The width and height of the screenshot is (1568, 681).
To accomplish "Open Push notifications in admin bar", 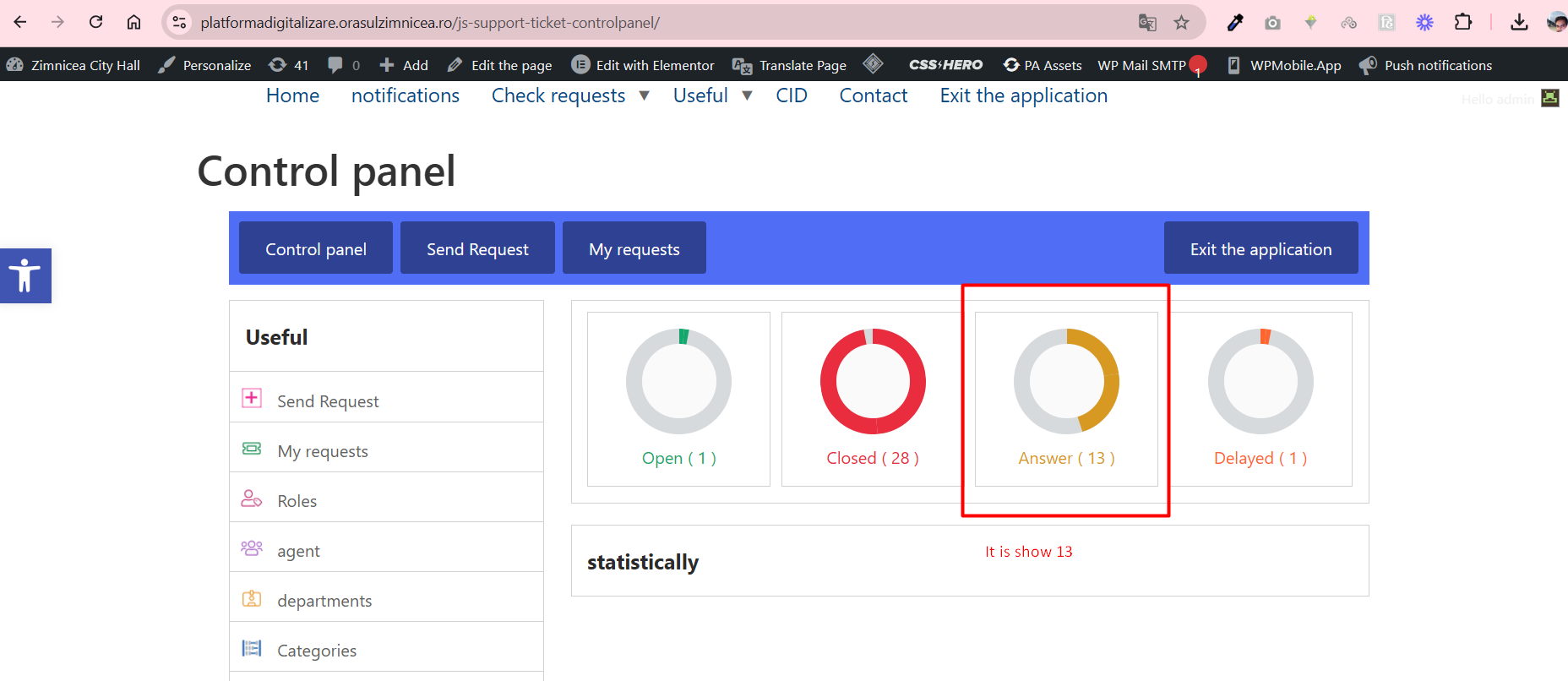I will [1425, 65].
